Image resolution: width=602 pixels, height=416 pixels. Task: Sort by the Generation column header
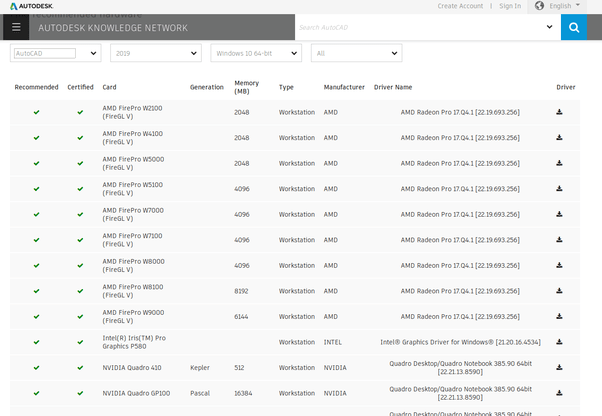click(207, 87)
